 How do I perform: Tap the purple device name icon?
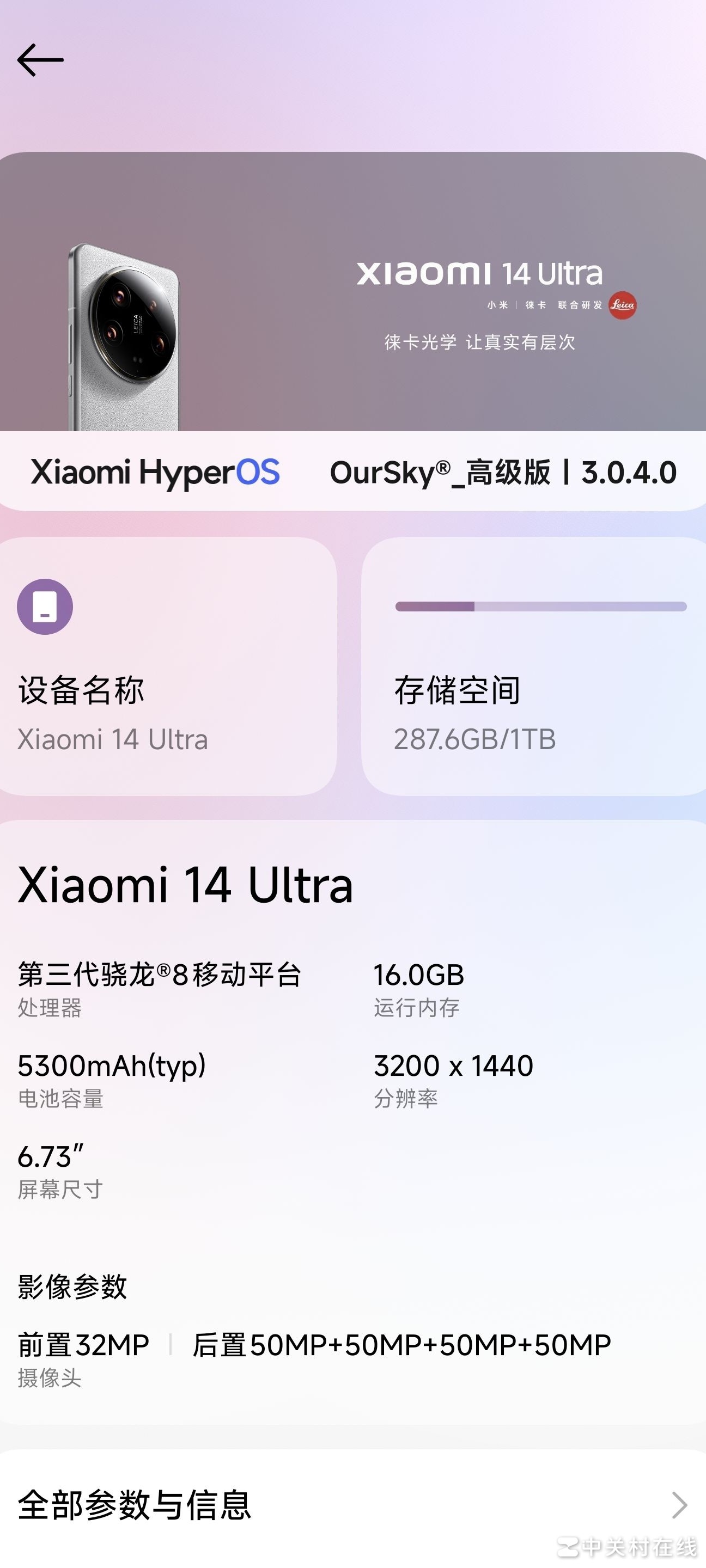point(45,607)
